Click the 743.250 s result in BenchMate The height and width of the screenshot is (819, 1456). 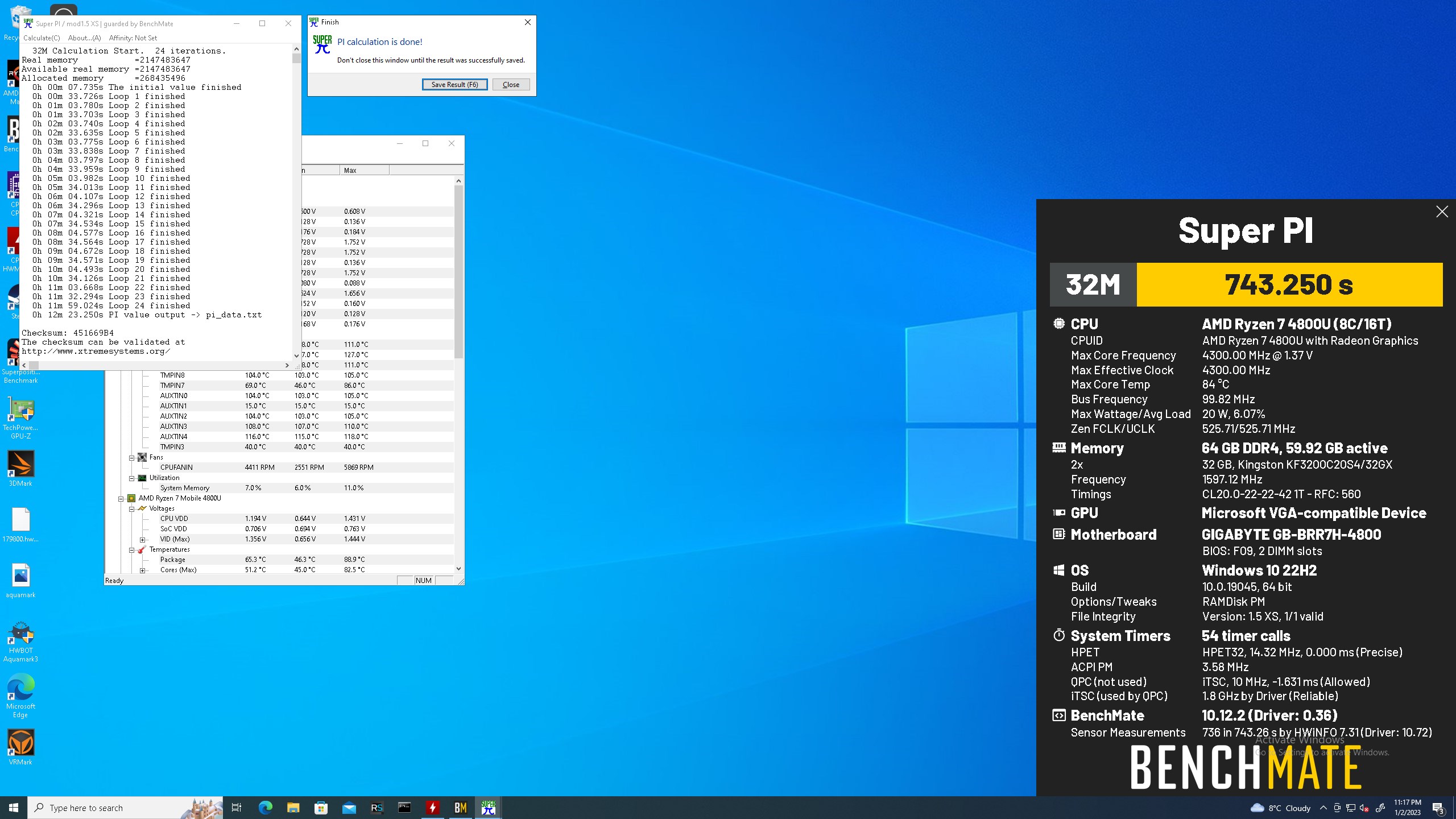[x=1289, y=284]
